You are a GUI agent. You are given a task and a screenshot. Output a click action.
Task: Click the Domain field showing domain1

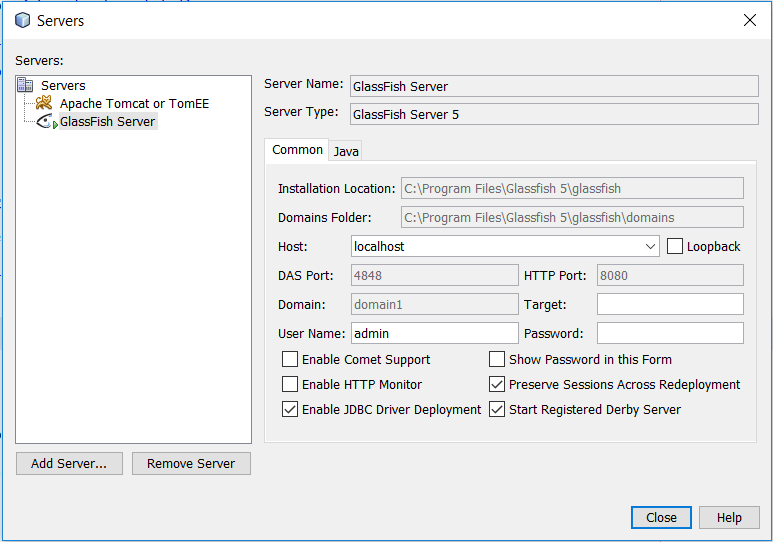click(434, 304)
